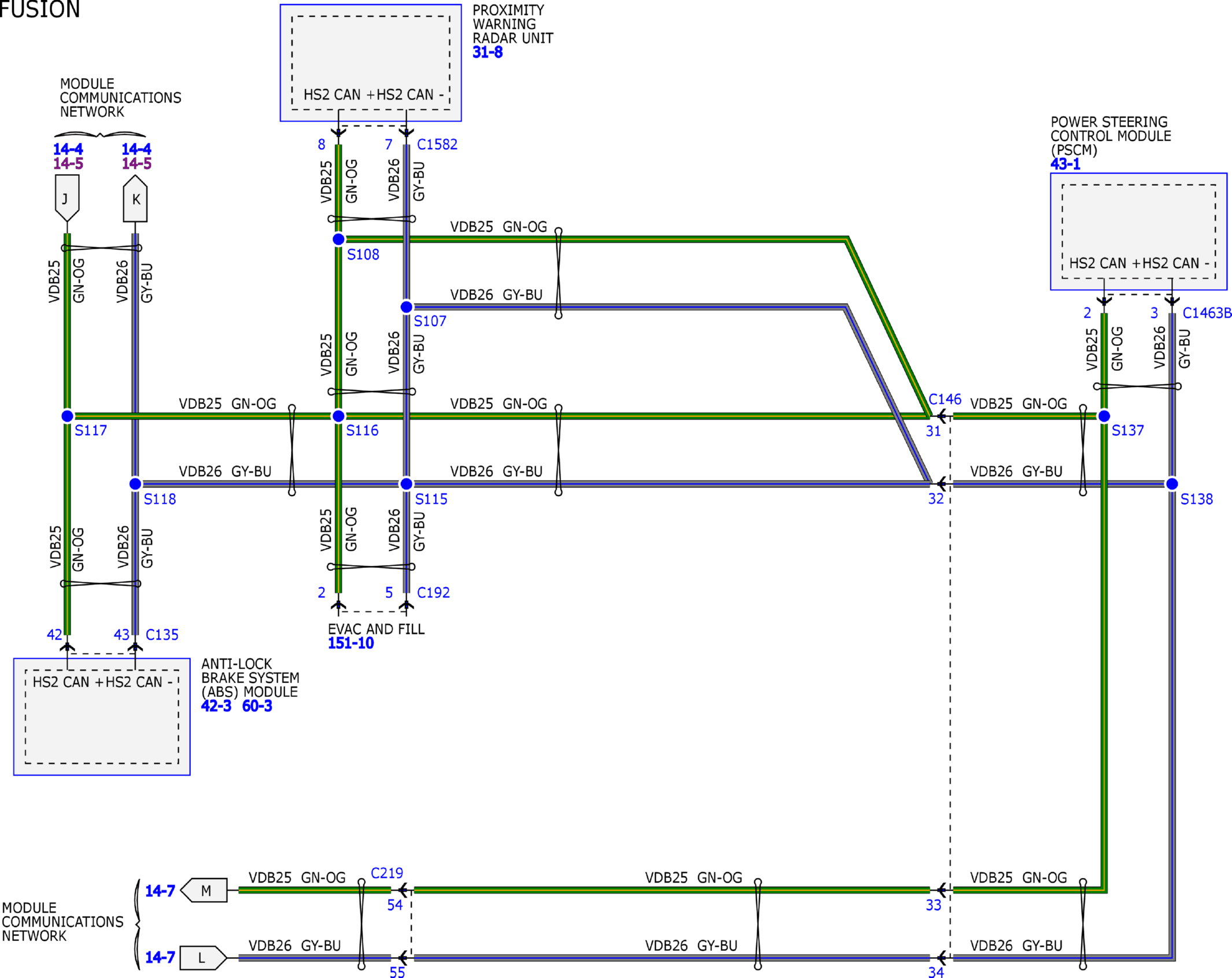Select HS2 CAN - label in PSCM box

click(1176, 263)
